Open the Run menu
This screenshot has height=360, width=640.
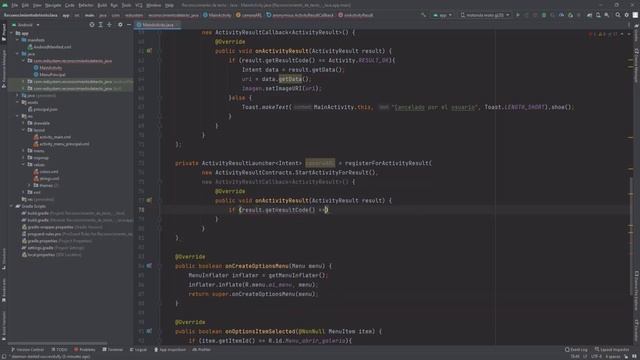coord(114,5)
